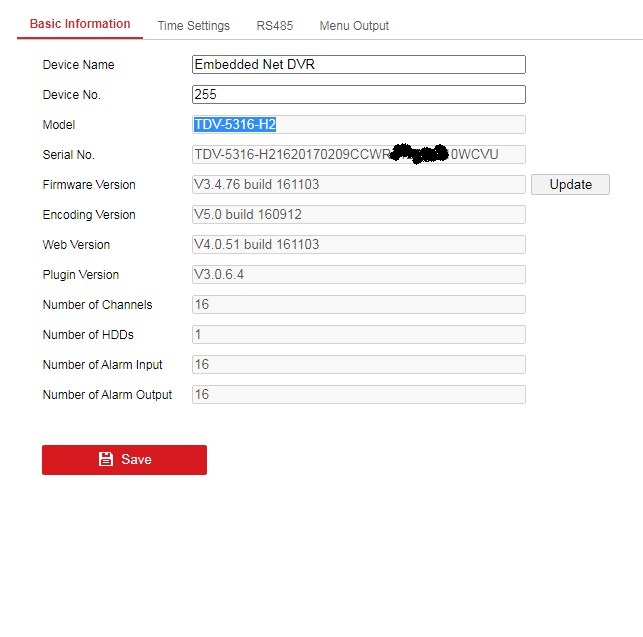Select the Firmware Version field
The width and height of the screenshot is (643, 637).
click(358, 185)
